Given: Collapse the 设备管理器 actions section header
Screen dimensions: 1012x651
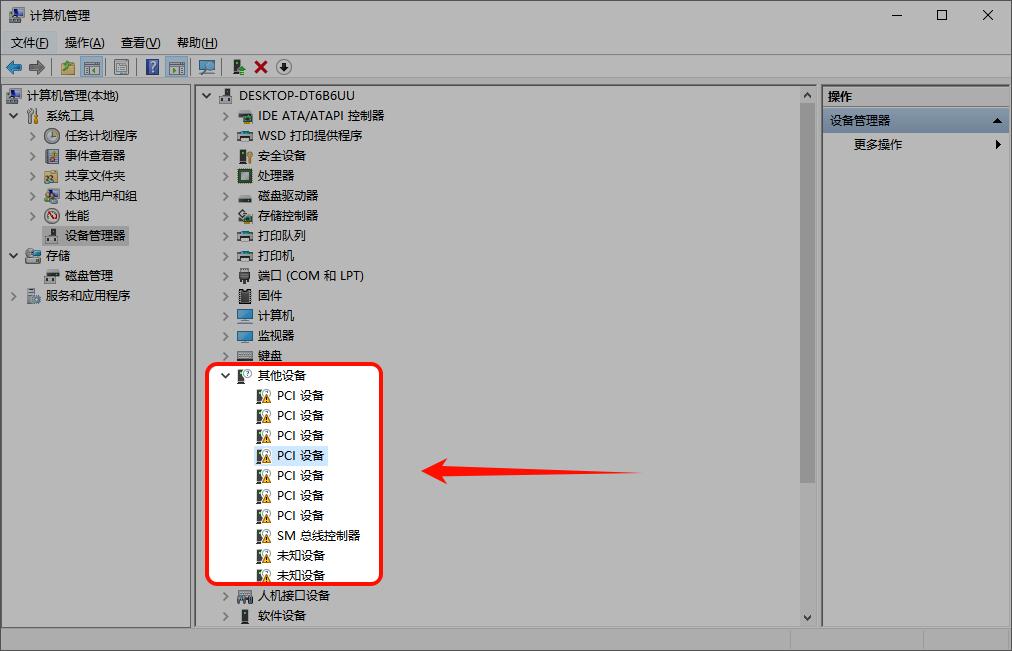Looking at the screenshot, I should click(996, 121).
